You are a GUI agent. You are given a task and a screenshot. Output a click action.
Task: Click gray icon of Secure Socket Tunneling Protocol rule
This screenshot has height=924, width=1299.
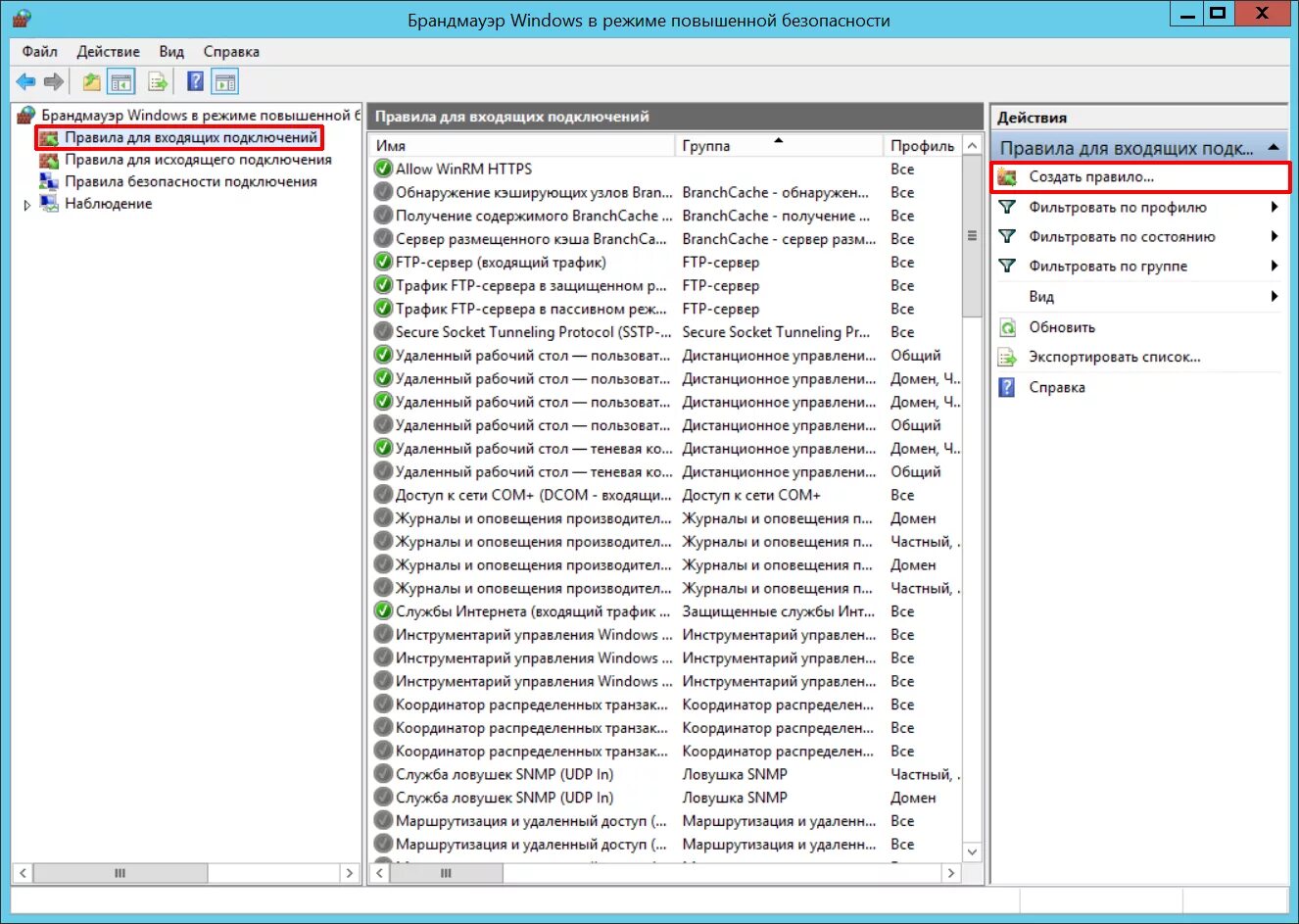[x=384, y=332]
